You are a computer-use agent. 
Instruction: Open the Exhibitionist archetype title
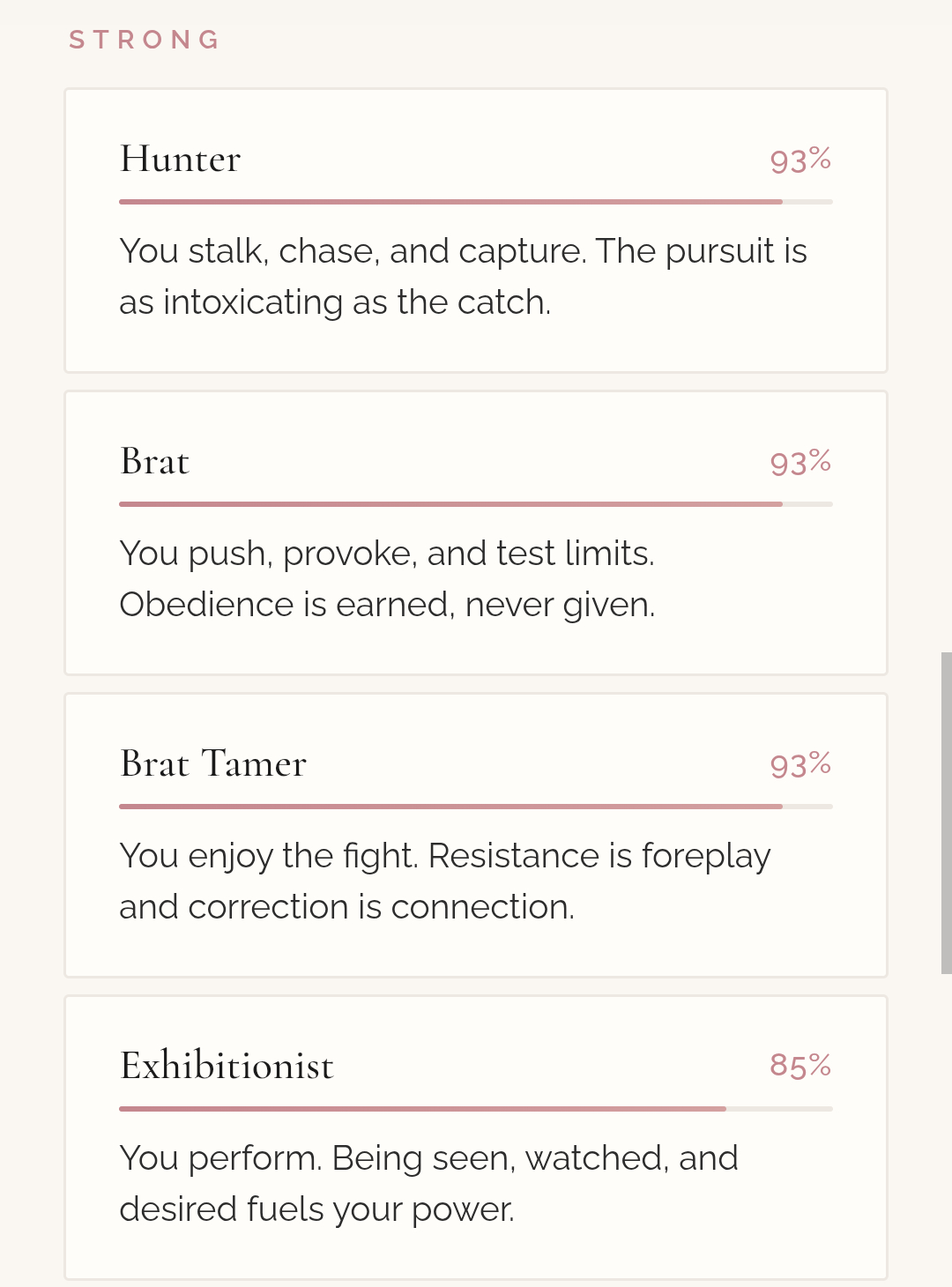click(x=227, y=1067)
